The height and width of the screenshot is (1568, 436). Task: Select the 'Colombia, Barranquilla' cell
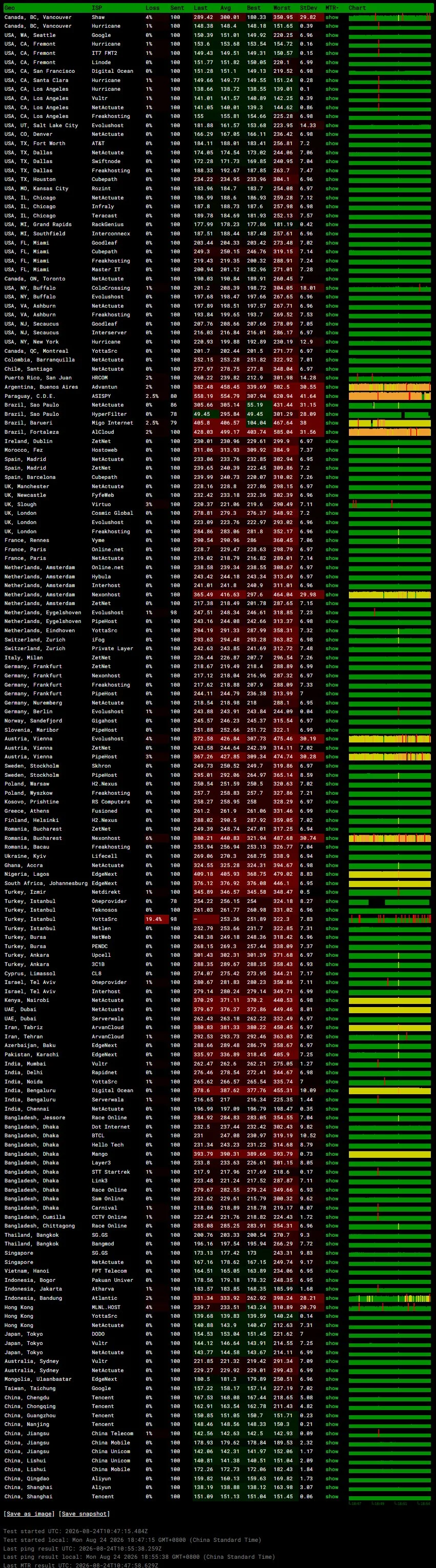coord(39,360)
